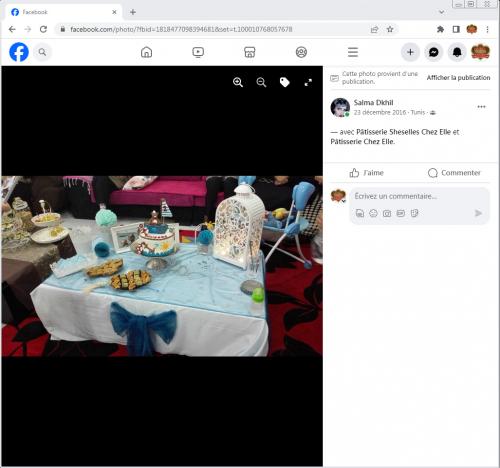500x468 pixels.
Task: Open the Watch video tab
Action: pos(198,52)
